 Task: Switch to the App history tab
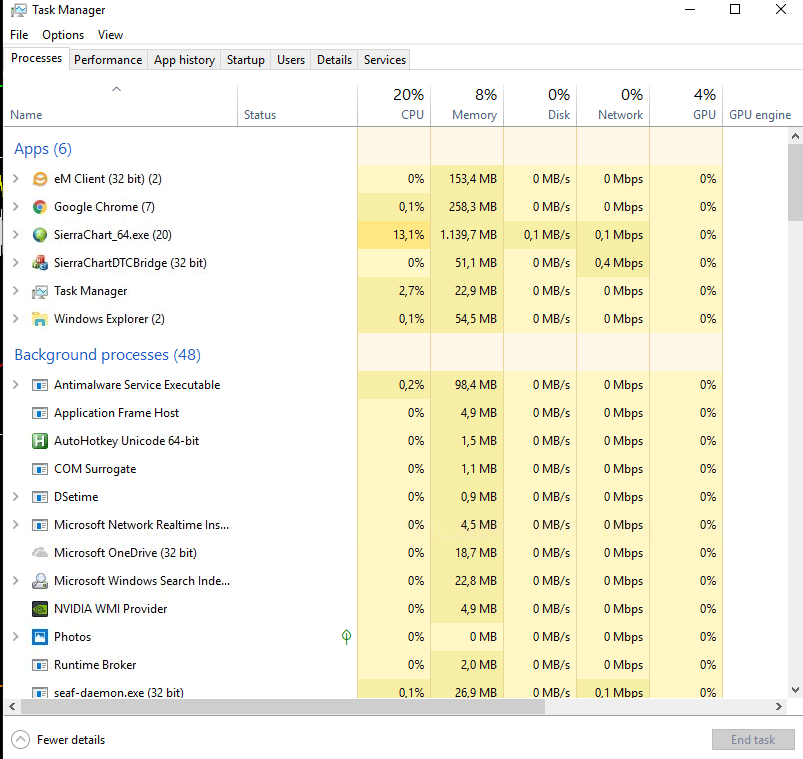184,60
